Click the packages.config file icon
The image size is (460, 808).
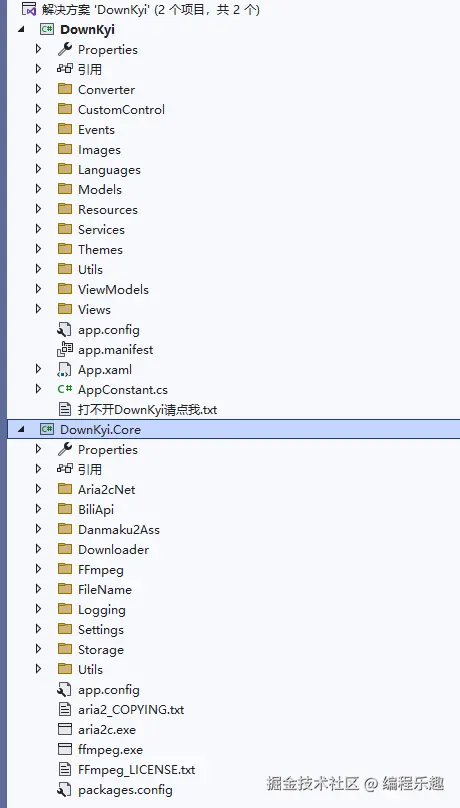(x=64, y=789)
